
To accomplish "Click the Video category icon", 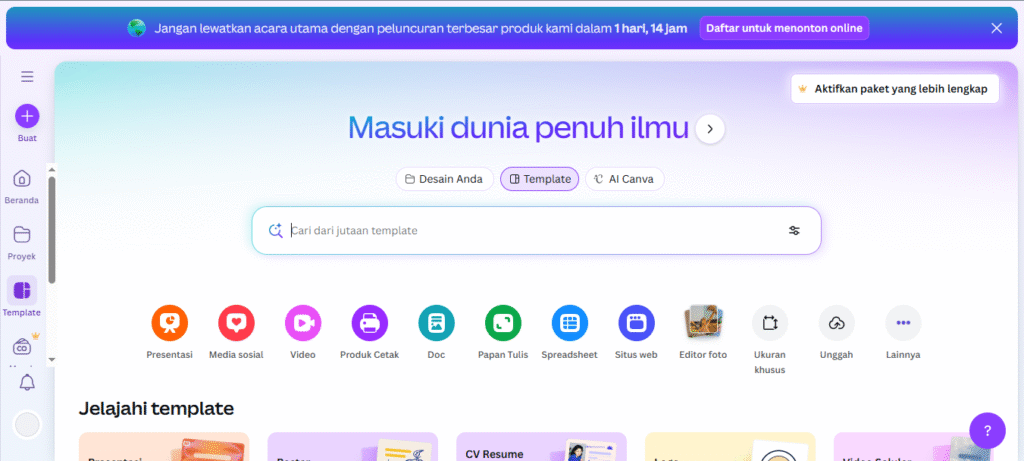I will [x=303, y=323].
